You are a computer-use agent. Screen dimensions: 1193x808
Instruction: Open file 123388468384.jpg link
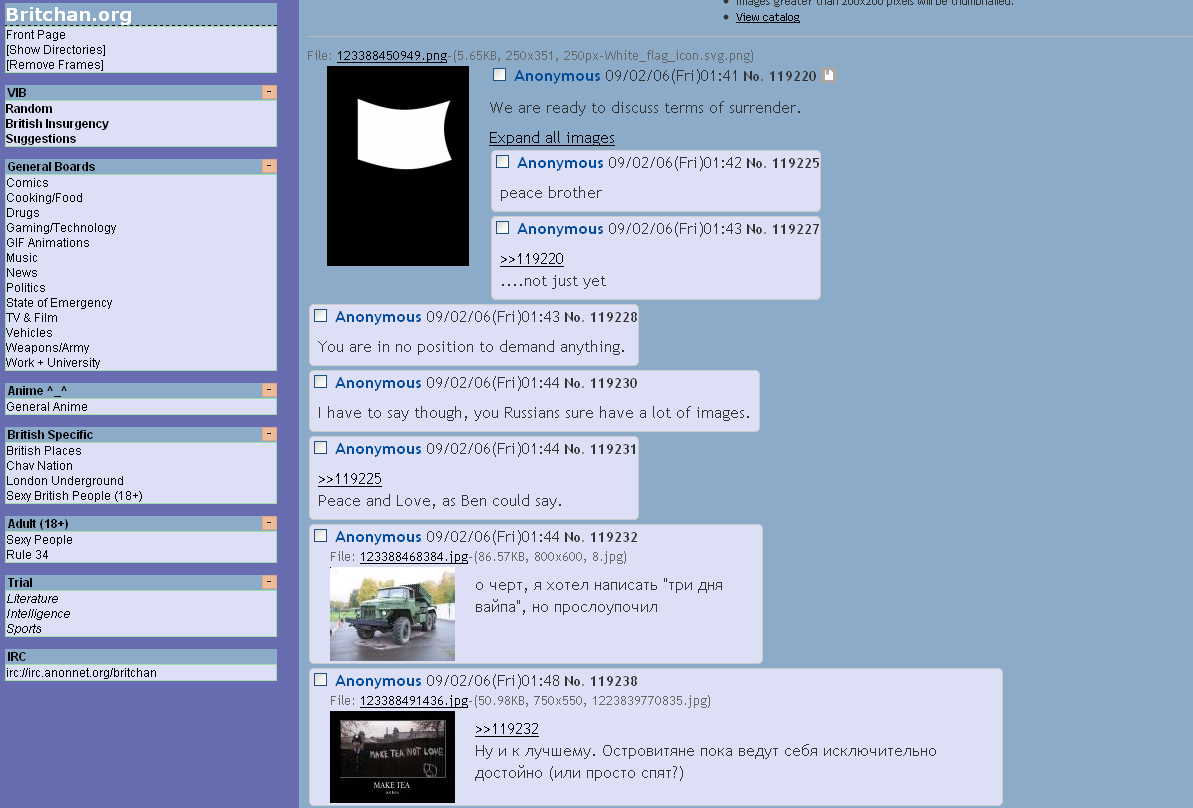[414, 557]
